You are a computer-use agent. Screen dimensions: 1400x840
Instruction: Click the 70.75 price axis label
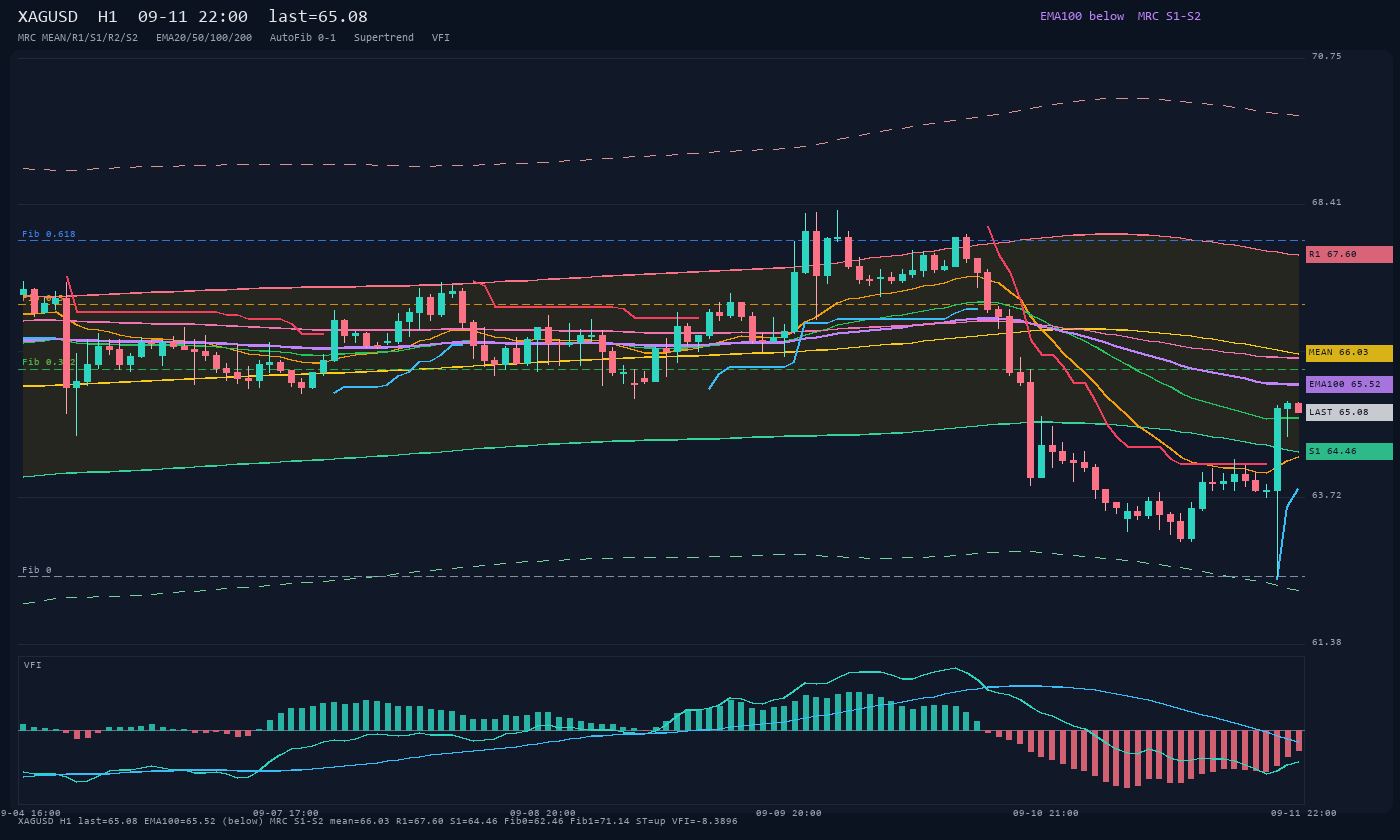click(x=1327, y=56)
